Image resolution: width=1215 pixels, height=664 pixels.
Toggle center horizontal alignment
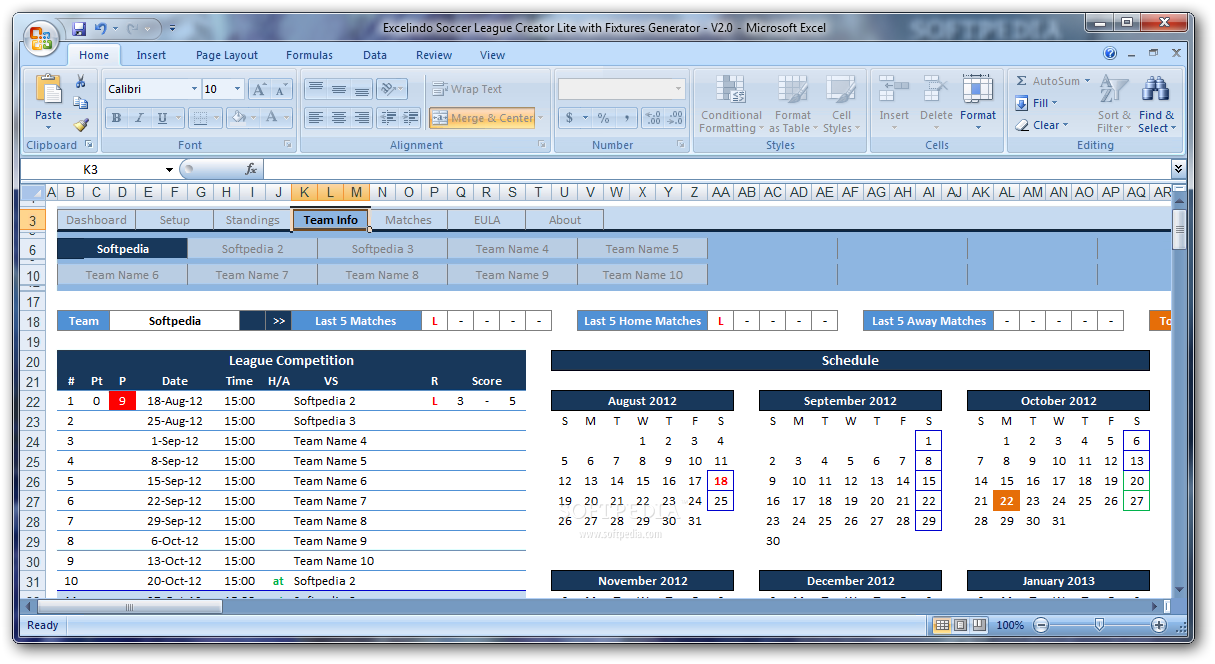339,118
